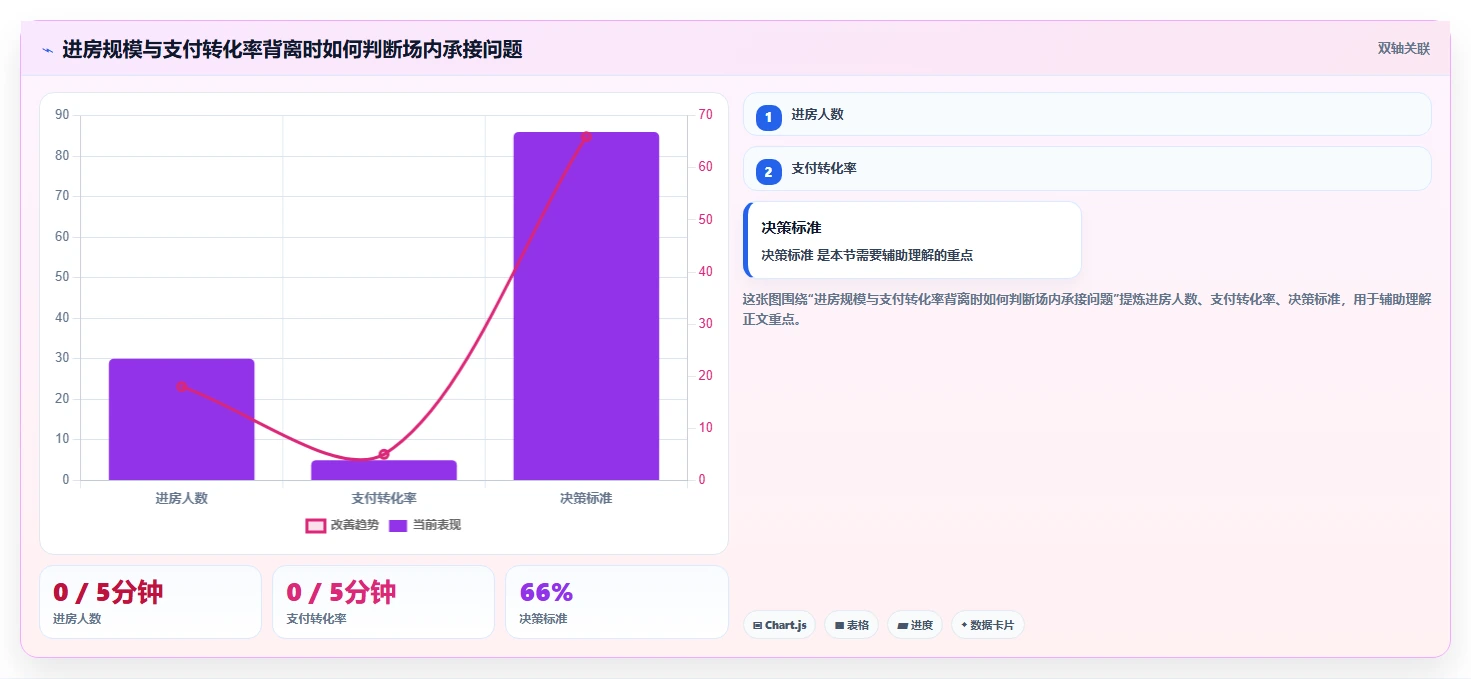Screen dimensions: 1471x679
Task: Click the trend line point atop 决策标准
Action: point(586,136)
